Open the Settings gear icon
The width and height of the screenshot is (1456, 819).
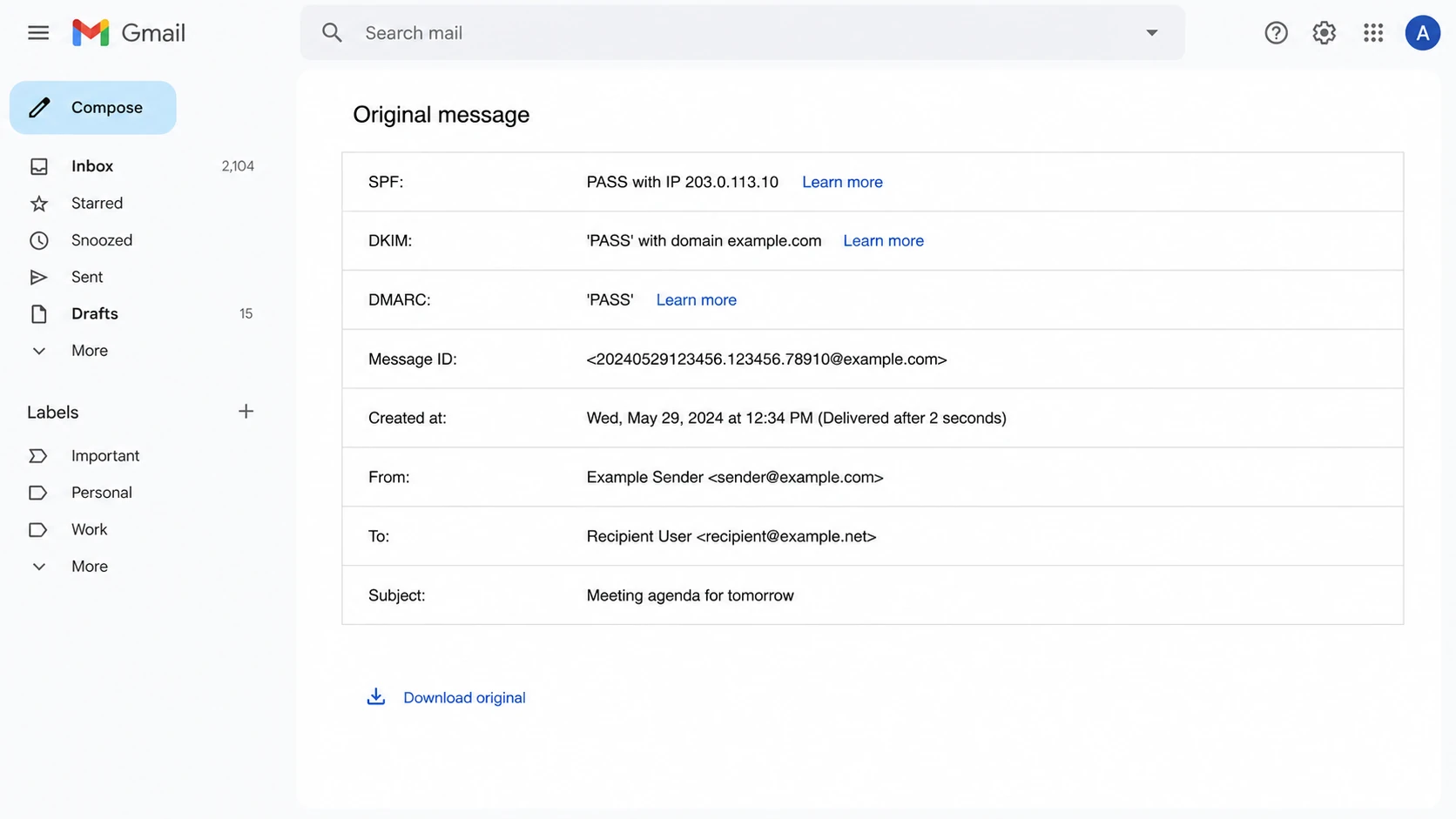pyautogui.click(x=1325, y=33)
